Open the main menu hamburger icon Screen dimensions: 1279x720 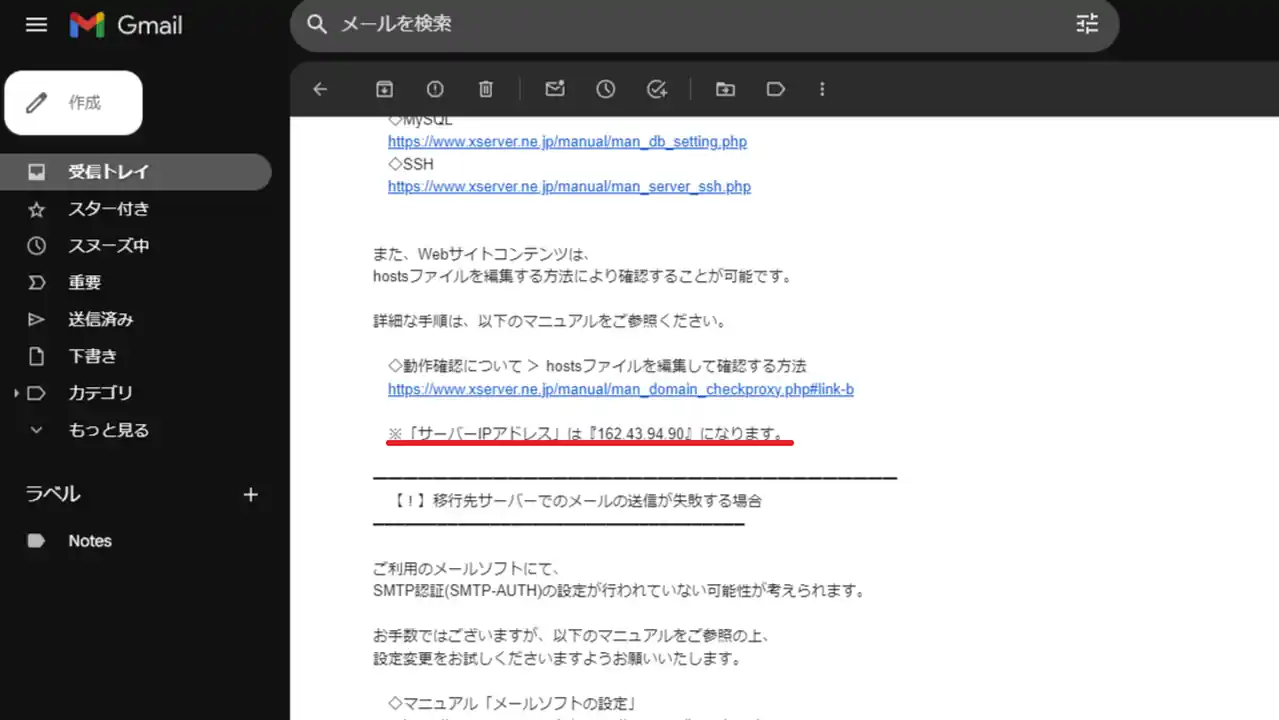point(36,25)
